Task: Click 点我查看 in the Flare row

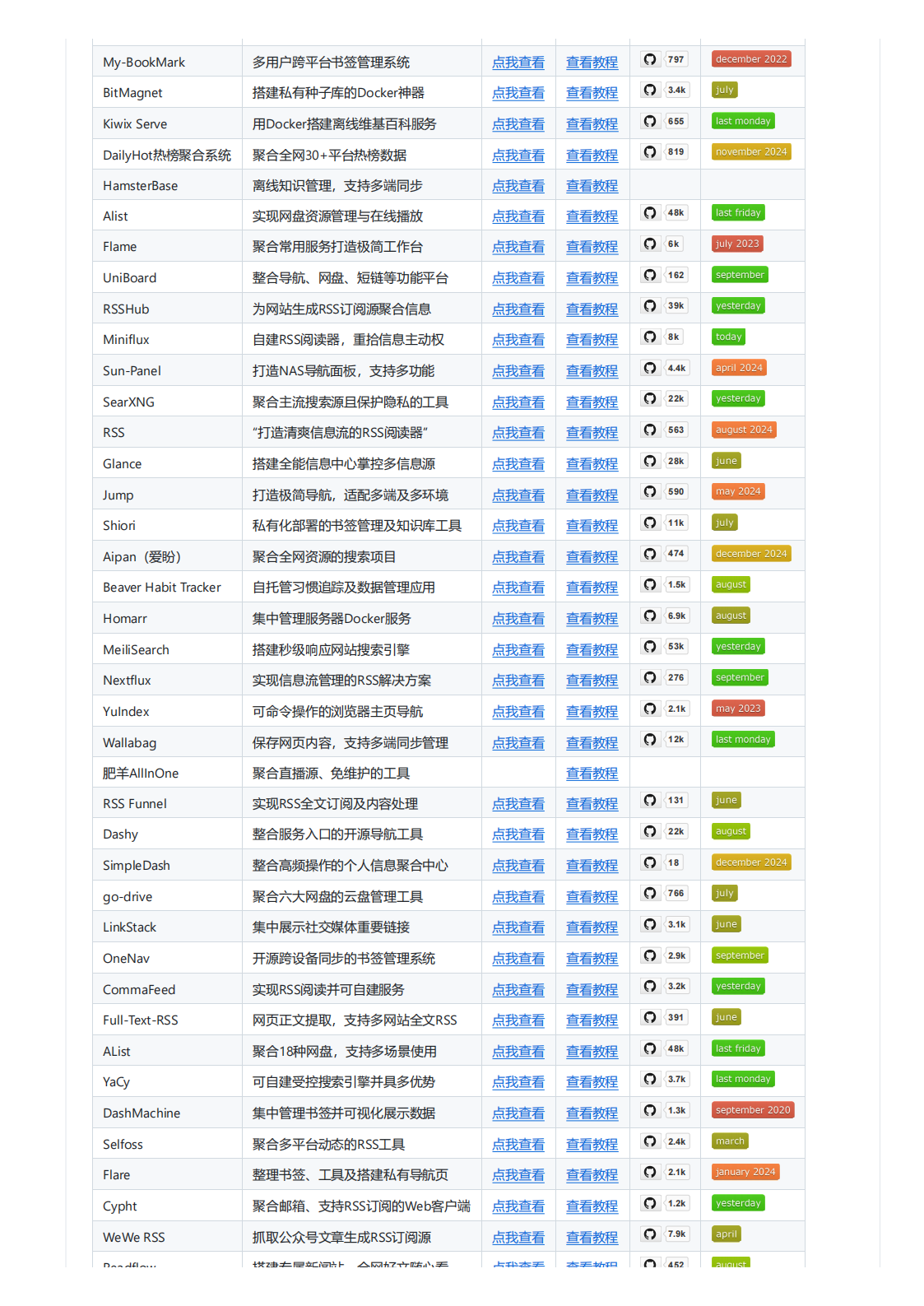Action: pyautogui.click(x=518, y=1175)
